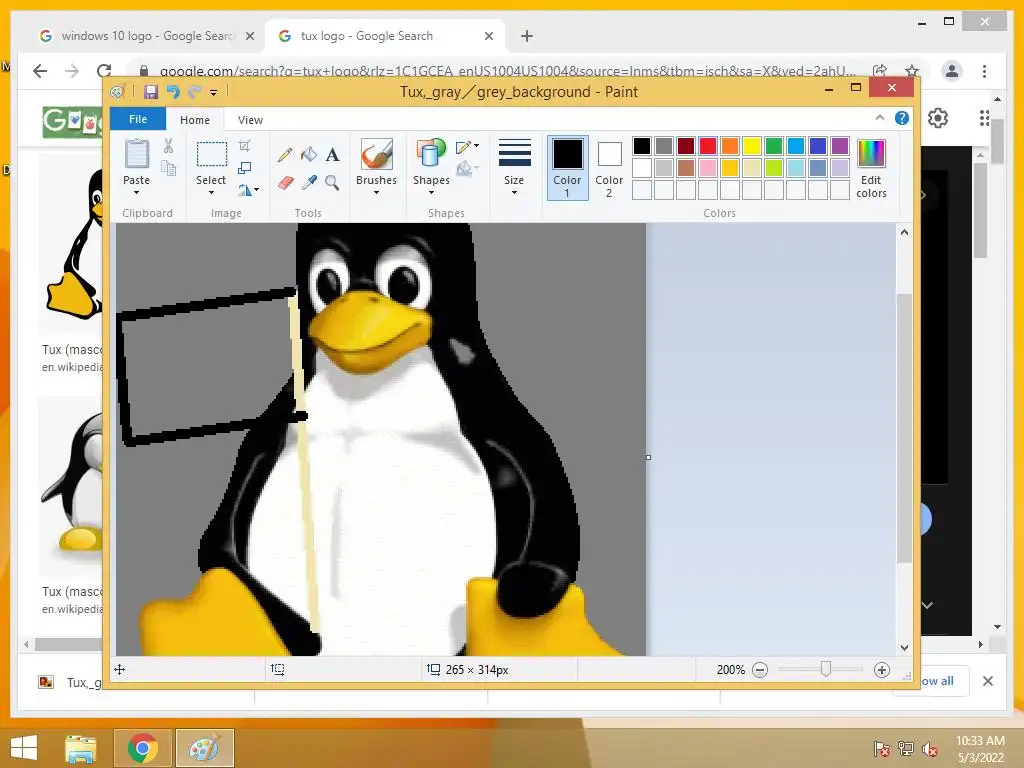
Task: Open Customize Quick Access Toolbar dropdown
Action: [213, 93]
